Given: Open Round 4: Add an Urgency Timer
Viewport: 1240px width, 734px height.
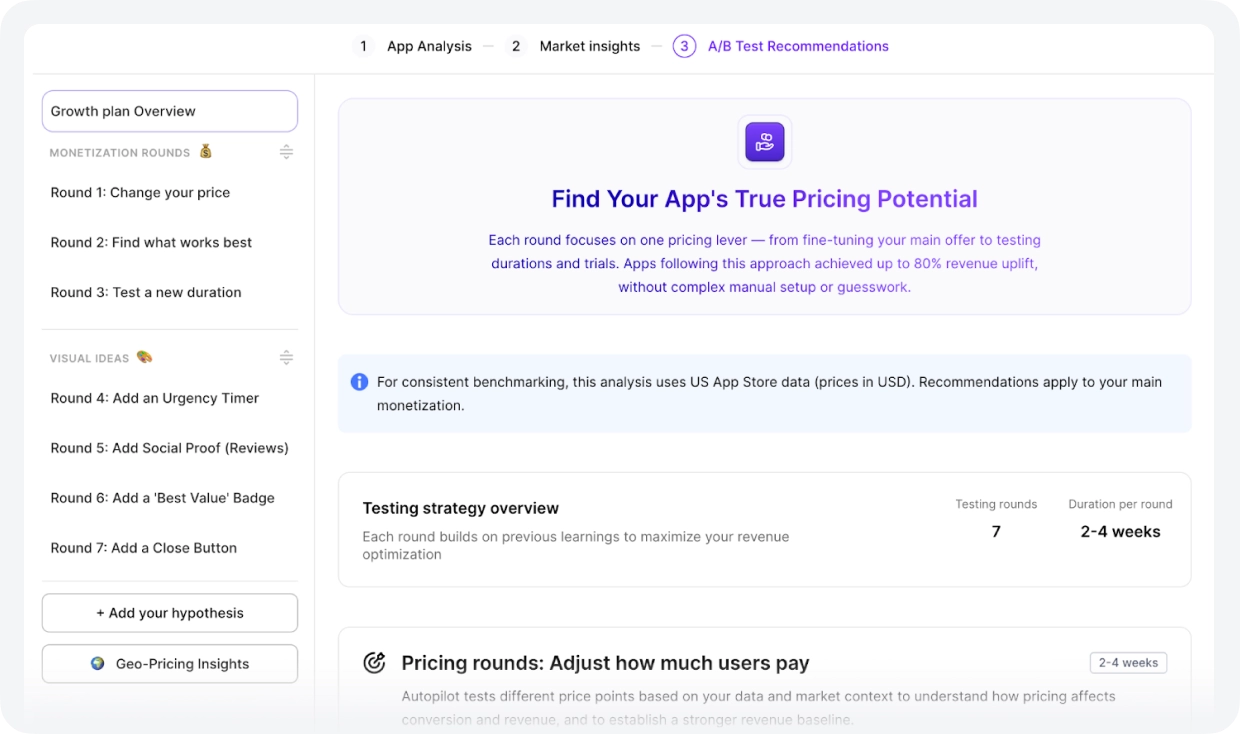Looking at the screenshot, I should click(x=155, y=398).
